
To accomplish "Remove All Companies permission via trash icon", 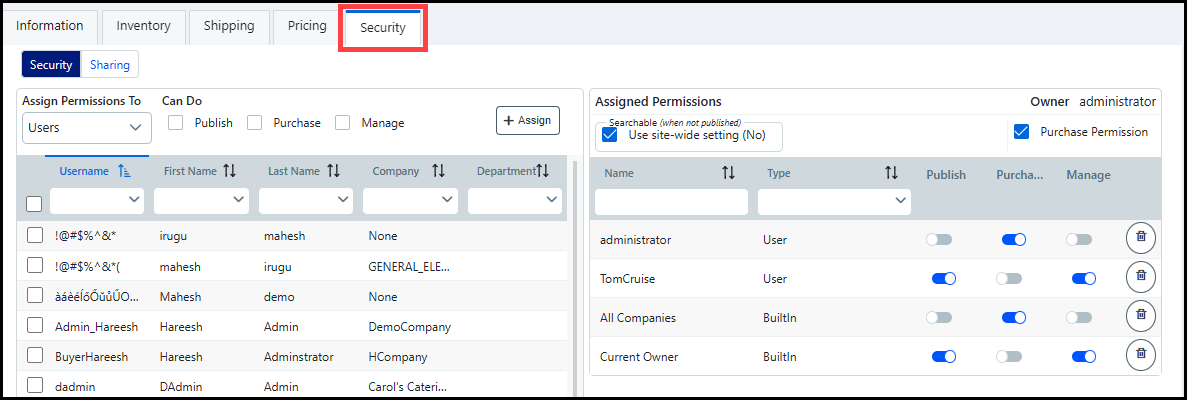I will pyautogui.click(x=1140, y=317).
